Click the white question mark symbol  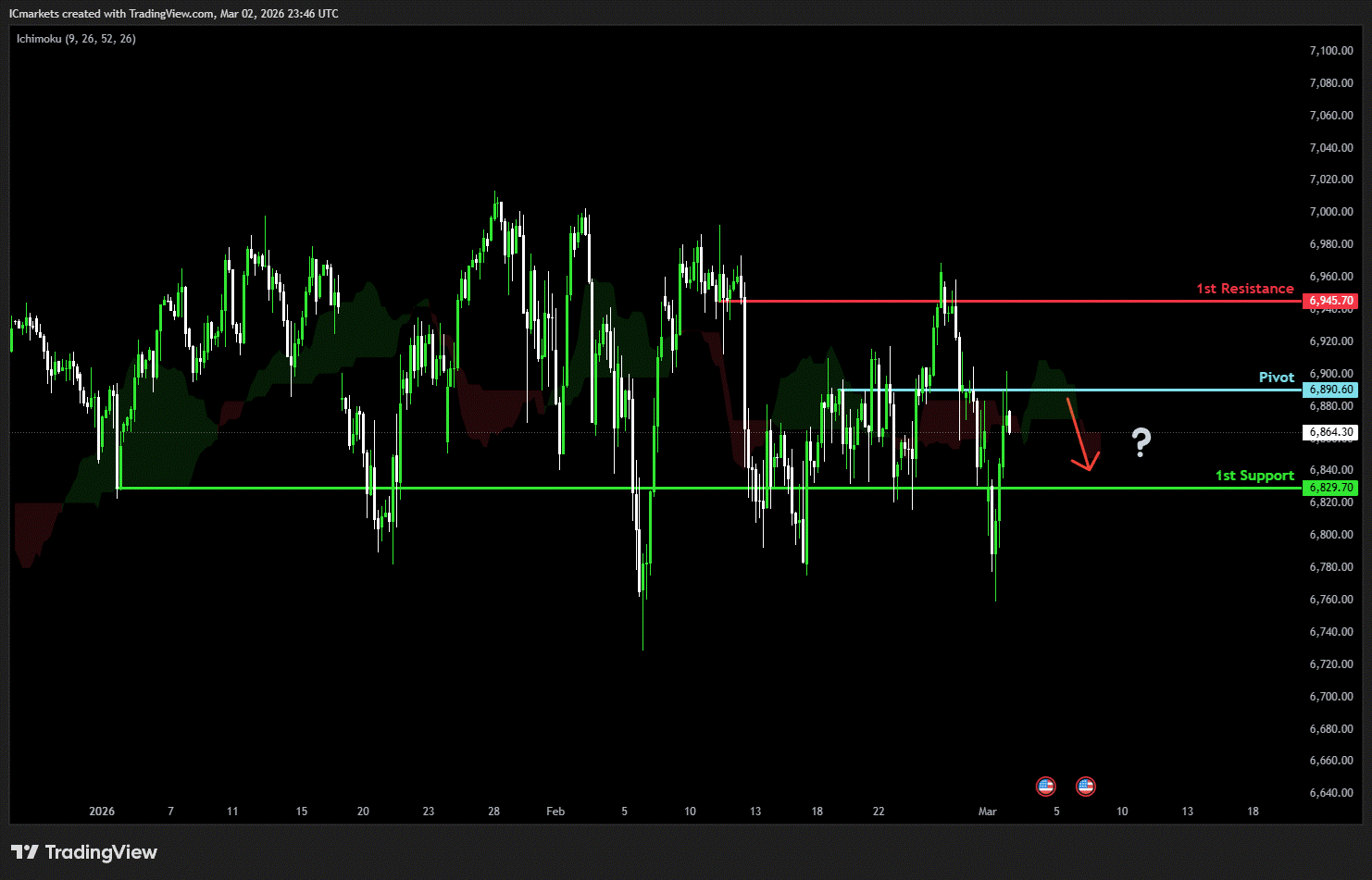pyautogui.click(x=1141, y=443)
